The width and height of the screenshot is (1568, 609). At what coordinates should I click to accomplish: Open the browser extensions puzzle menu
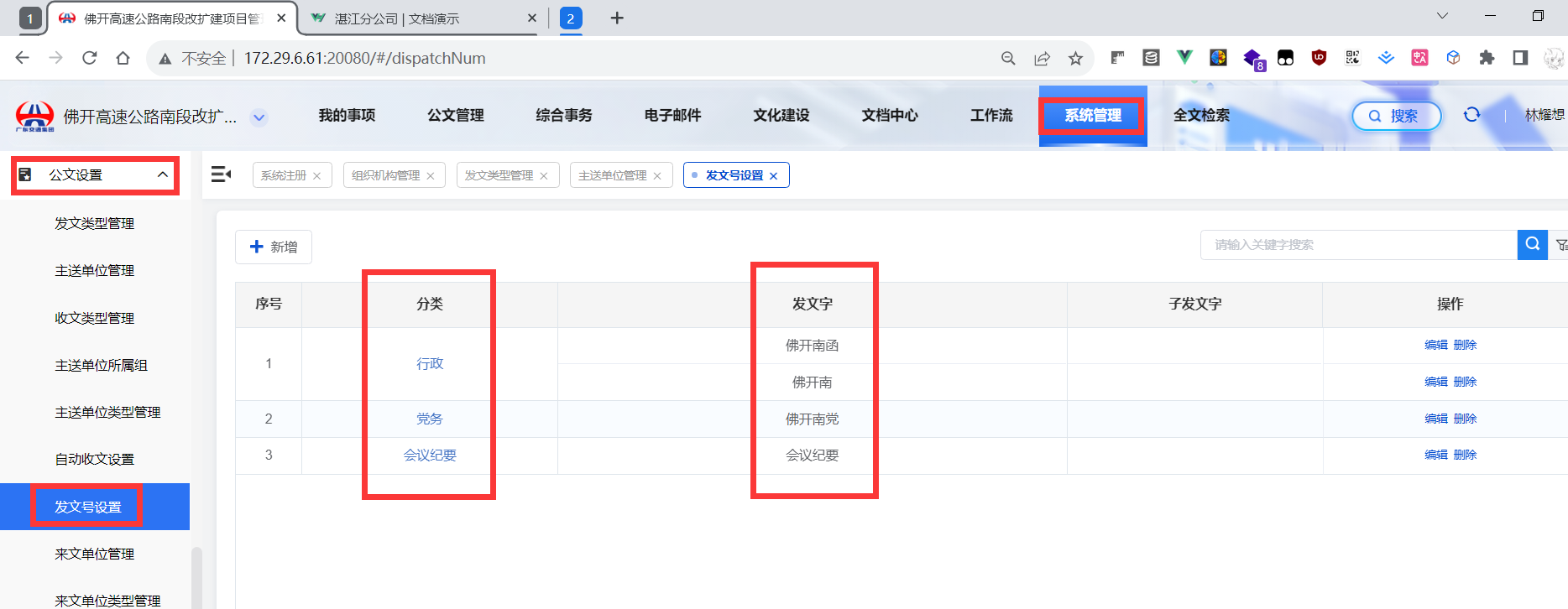[x=1487, y=58]
